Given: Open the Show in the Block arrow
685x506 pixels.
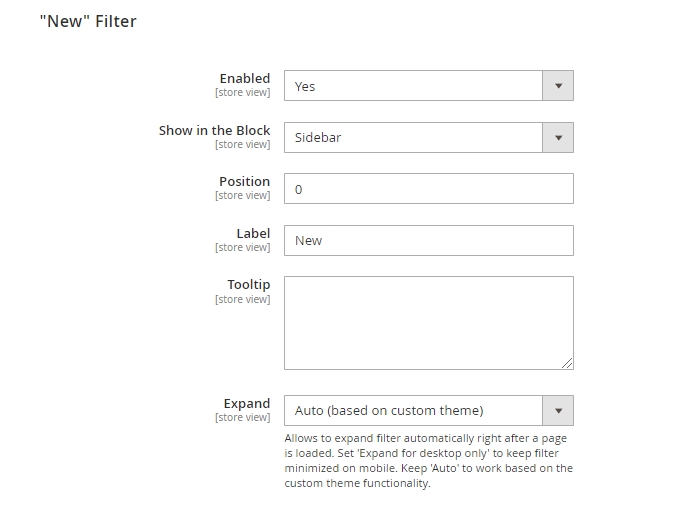Looking at the screenshot, I should 558,137.
